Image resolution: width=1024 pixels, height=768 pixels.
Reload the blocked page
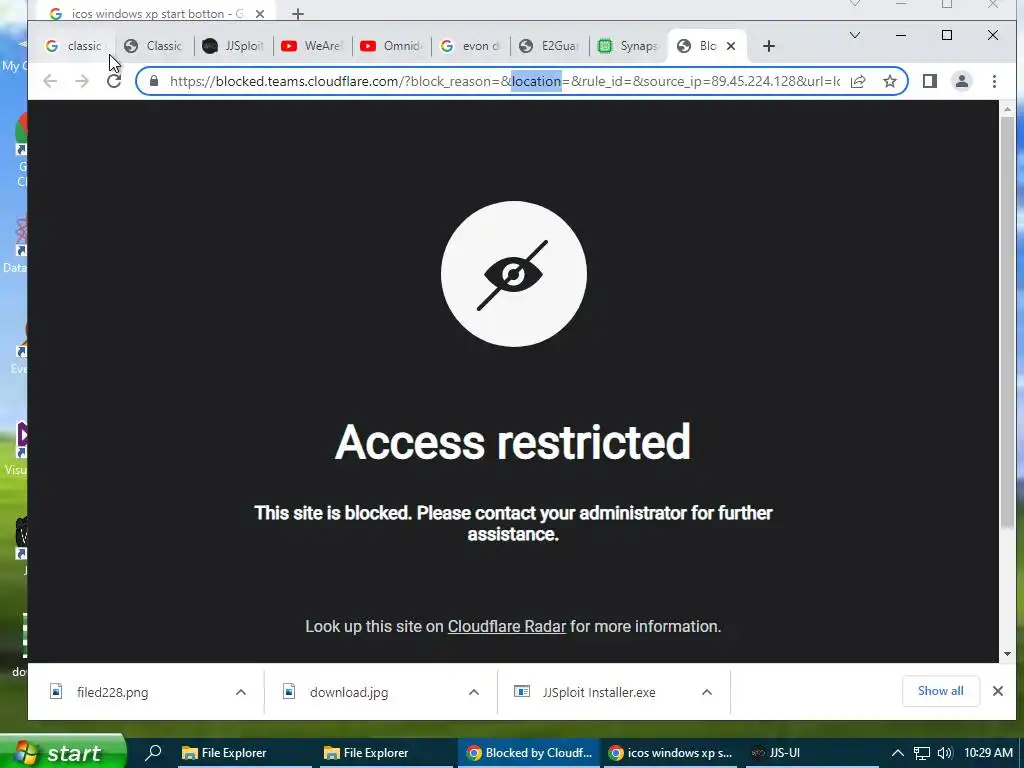[114, 81]
